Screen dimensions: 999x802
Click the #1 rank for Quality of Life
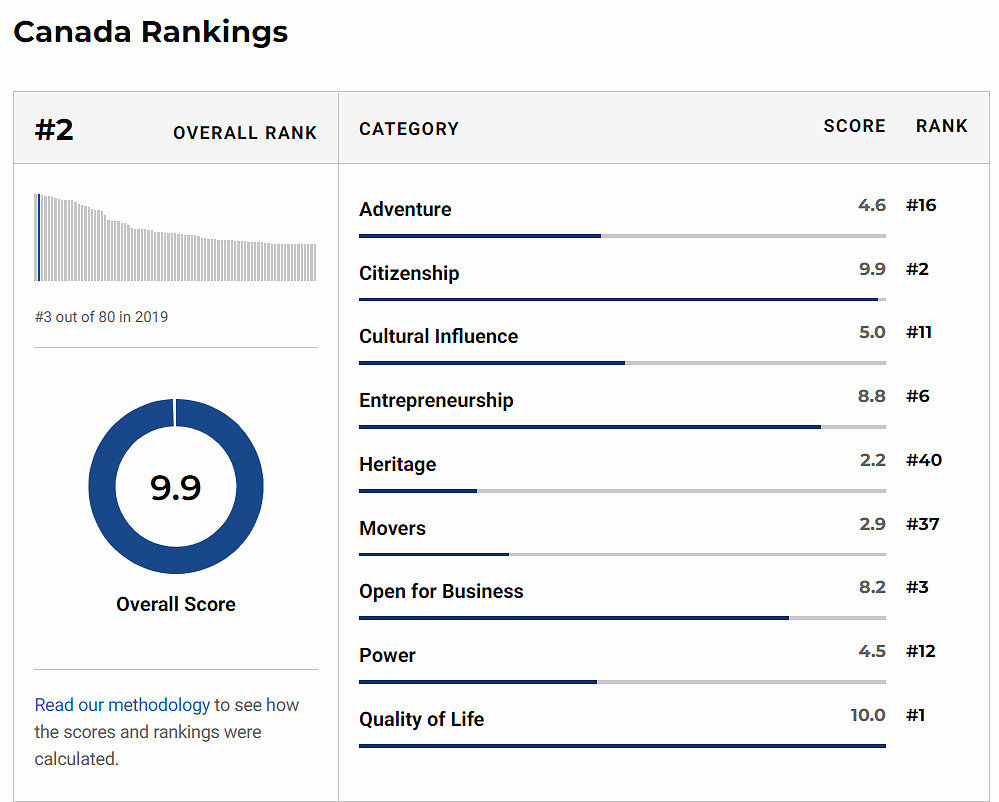(915, 715)
